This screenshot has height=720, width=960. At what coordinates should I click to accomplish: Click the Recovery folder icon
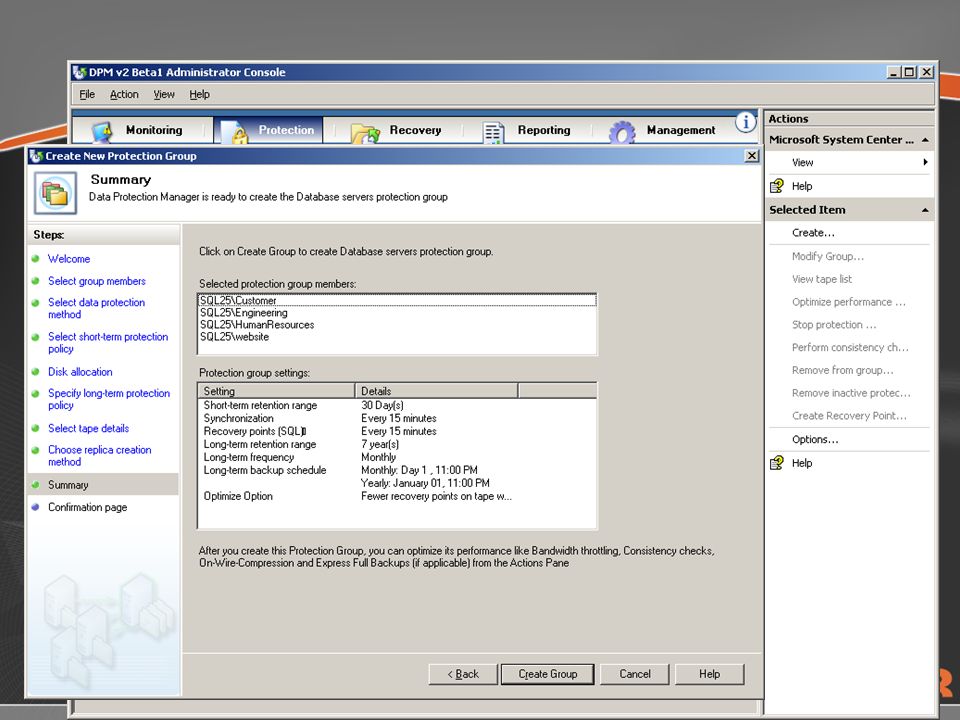[366, 133]
